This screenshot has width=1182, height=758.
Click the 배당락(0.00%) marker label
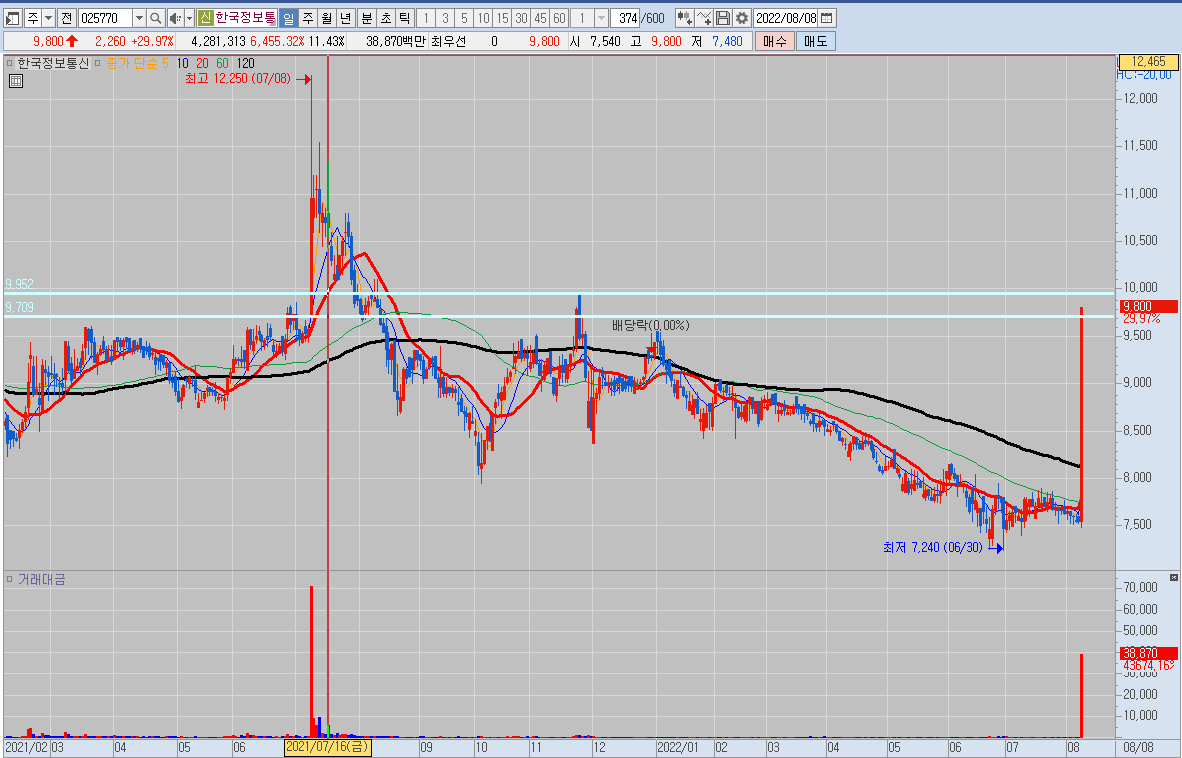click(651, 325)
